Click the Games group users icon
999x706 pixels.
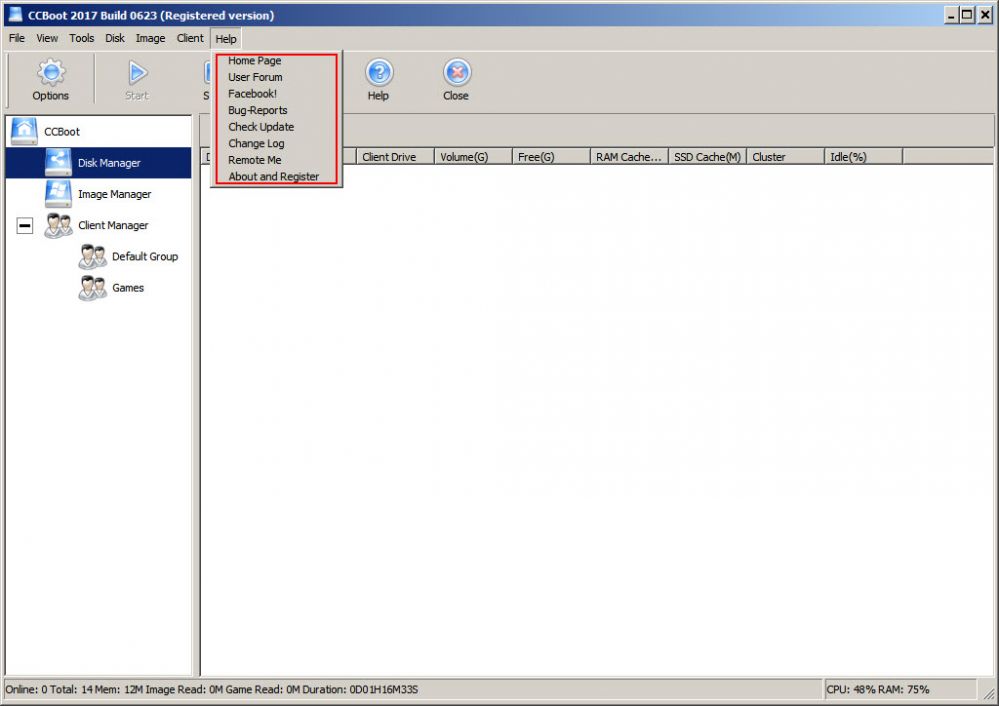coord(92,287)
